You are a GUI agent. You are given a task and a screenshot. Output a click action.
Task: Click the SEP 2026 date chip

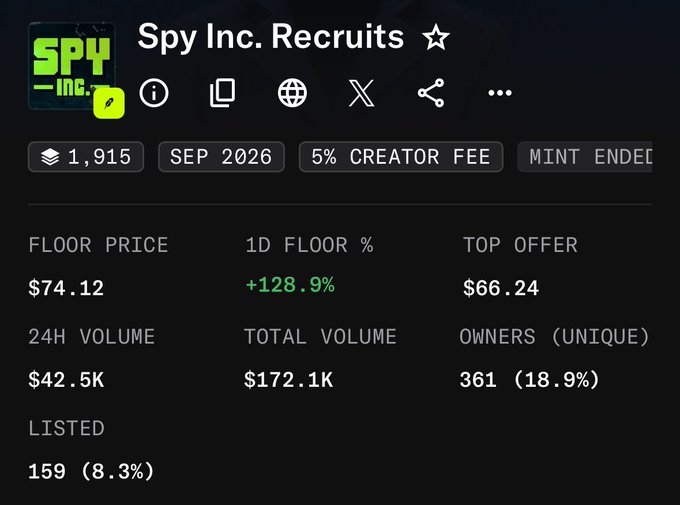click(221, 157)
